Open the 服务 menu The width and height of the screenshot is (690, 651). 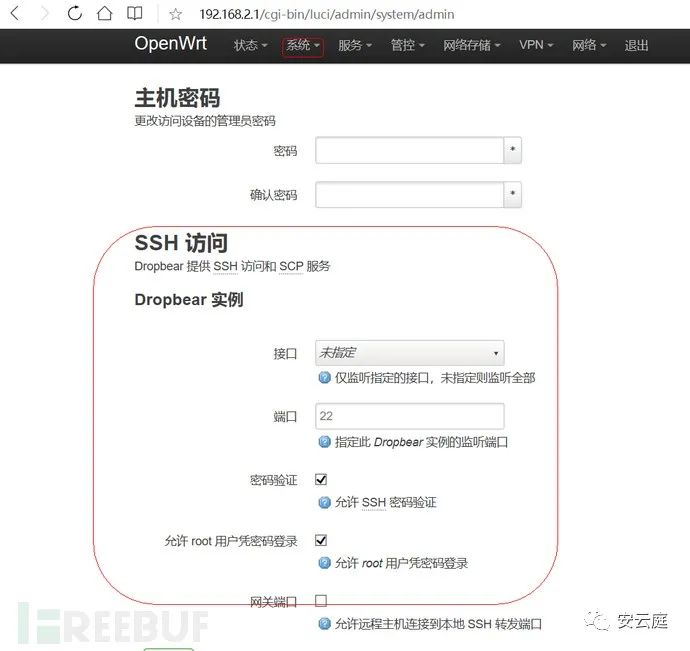(355, 45)
